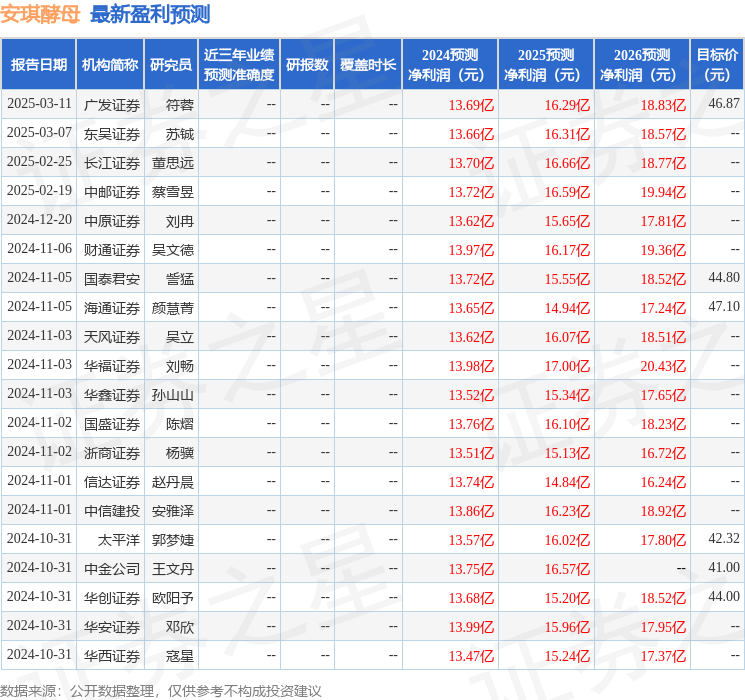Click 2024 forecast value 13.47亿

[471, 656]
